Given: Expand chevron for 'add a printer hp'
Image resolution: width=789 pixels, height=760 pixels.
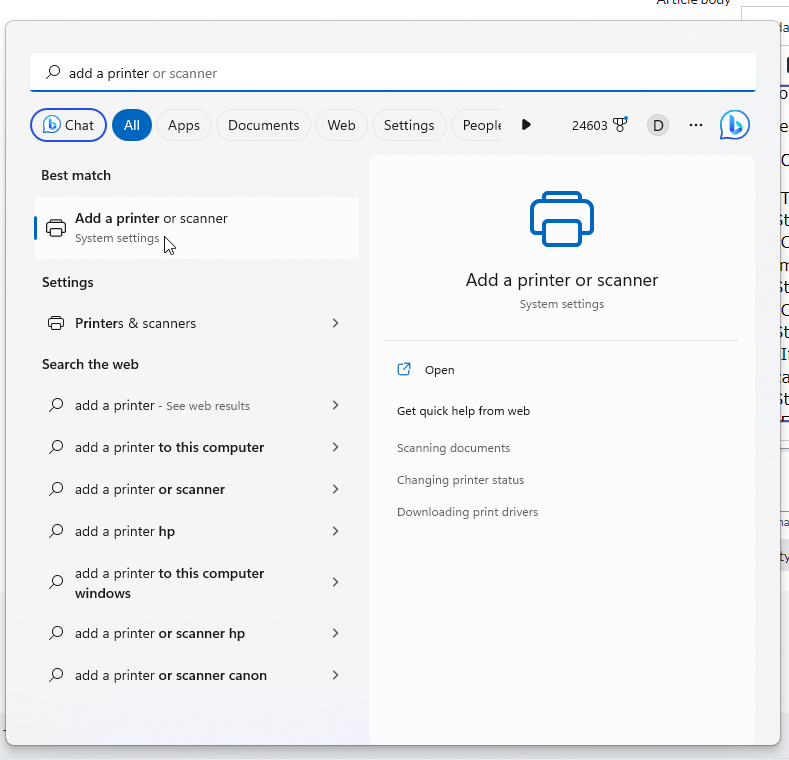Looking at the screenshot, I should point(335,531).
